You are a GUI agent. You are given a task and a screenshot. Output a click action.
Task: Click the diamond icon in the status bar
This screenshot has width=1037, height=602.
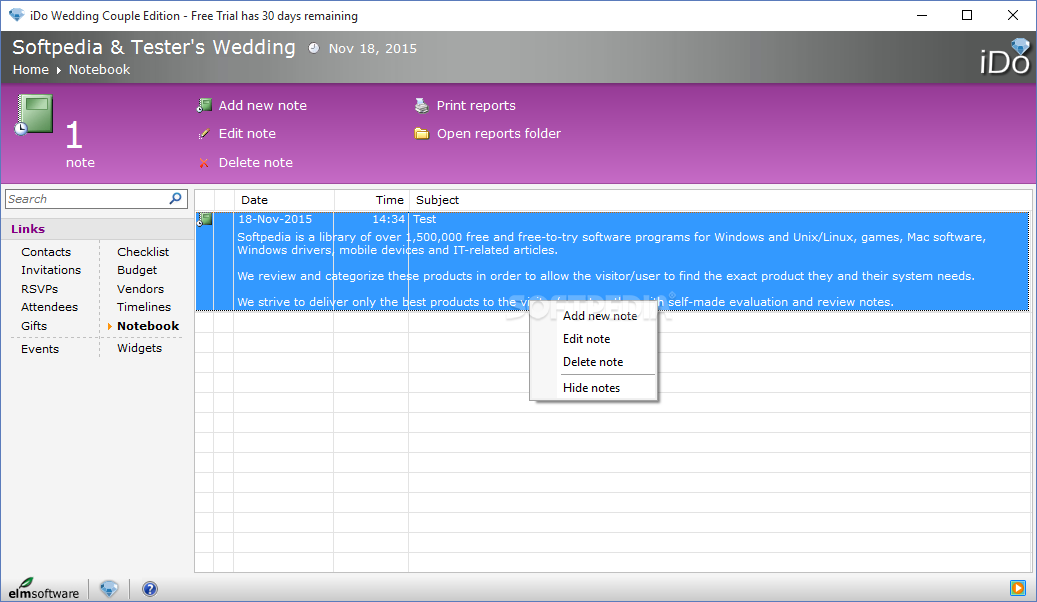pyautogui.click(x=109, y=588)
